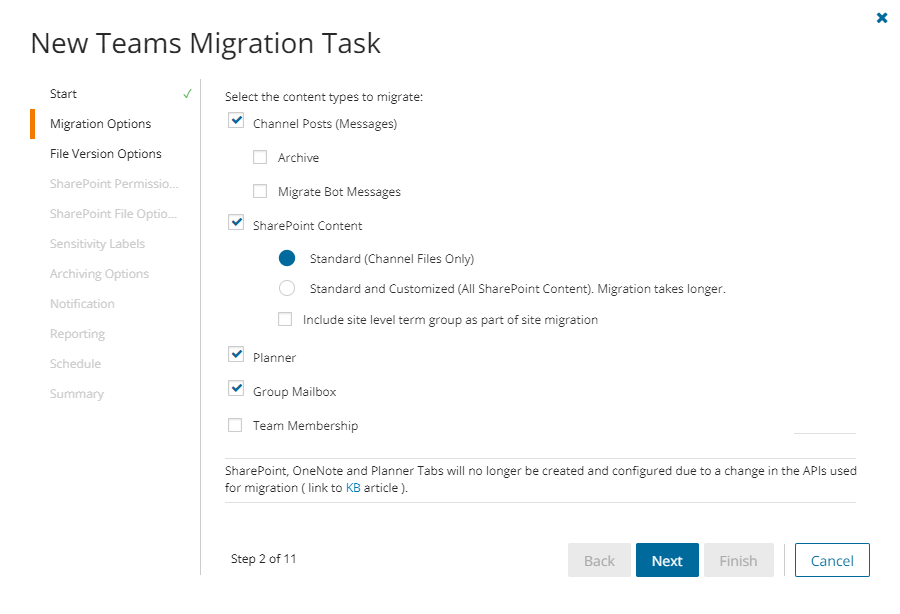The width and height of the screenshot is (900, 614).
Task: Check Migrate Bot Messages option
Action: (x=260, y=191)
